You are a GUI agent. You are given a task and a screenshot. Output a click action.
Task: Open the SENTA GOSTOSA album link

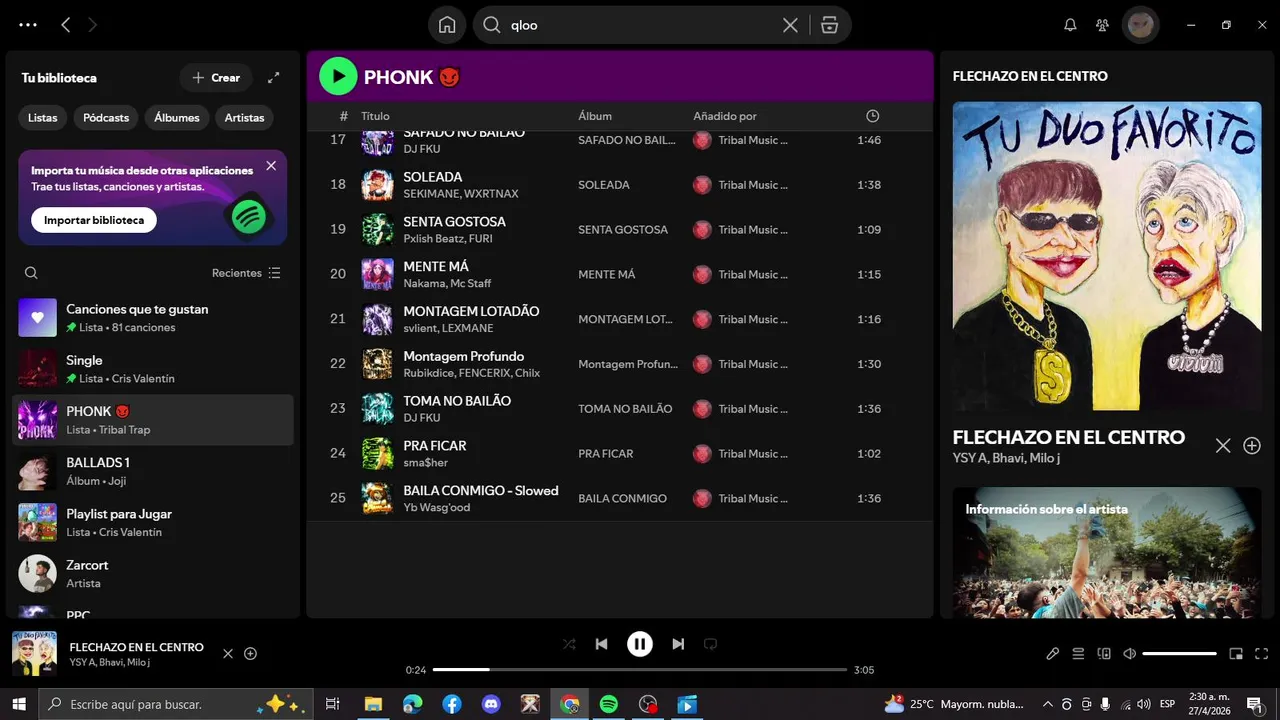point(623,230)
